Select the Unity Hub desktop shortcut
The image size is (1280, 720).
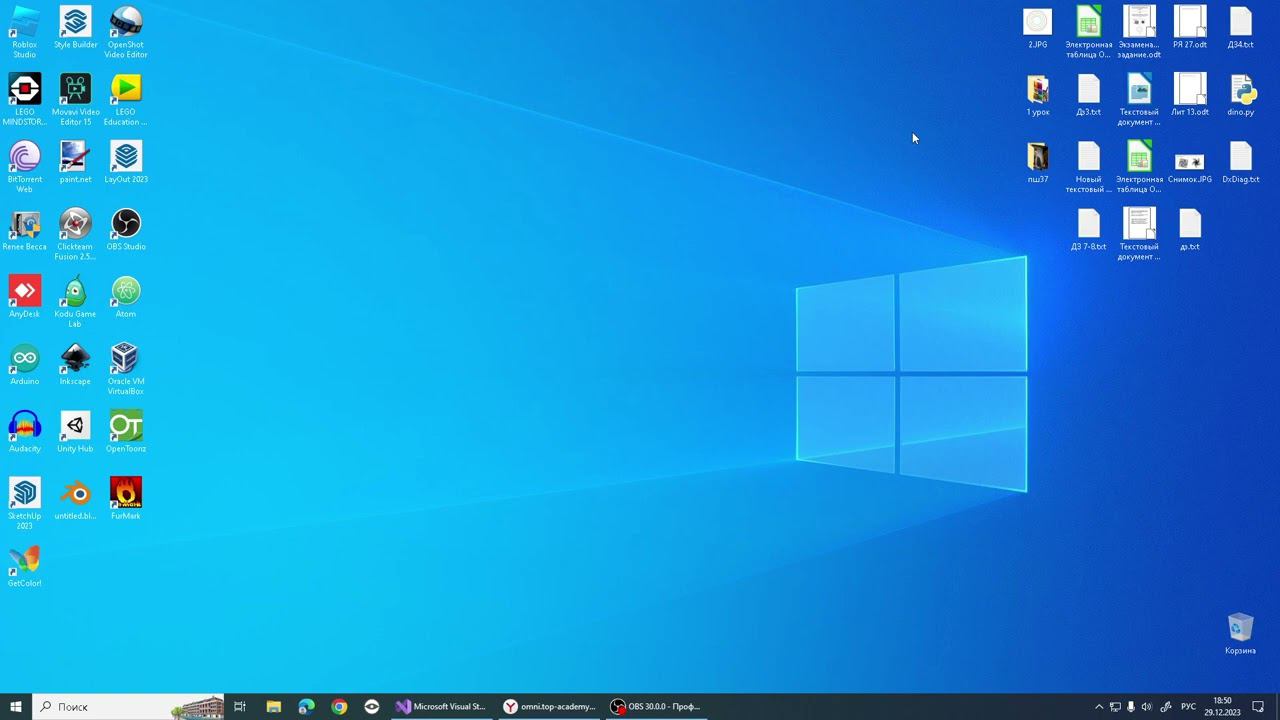[75, 430]
